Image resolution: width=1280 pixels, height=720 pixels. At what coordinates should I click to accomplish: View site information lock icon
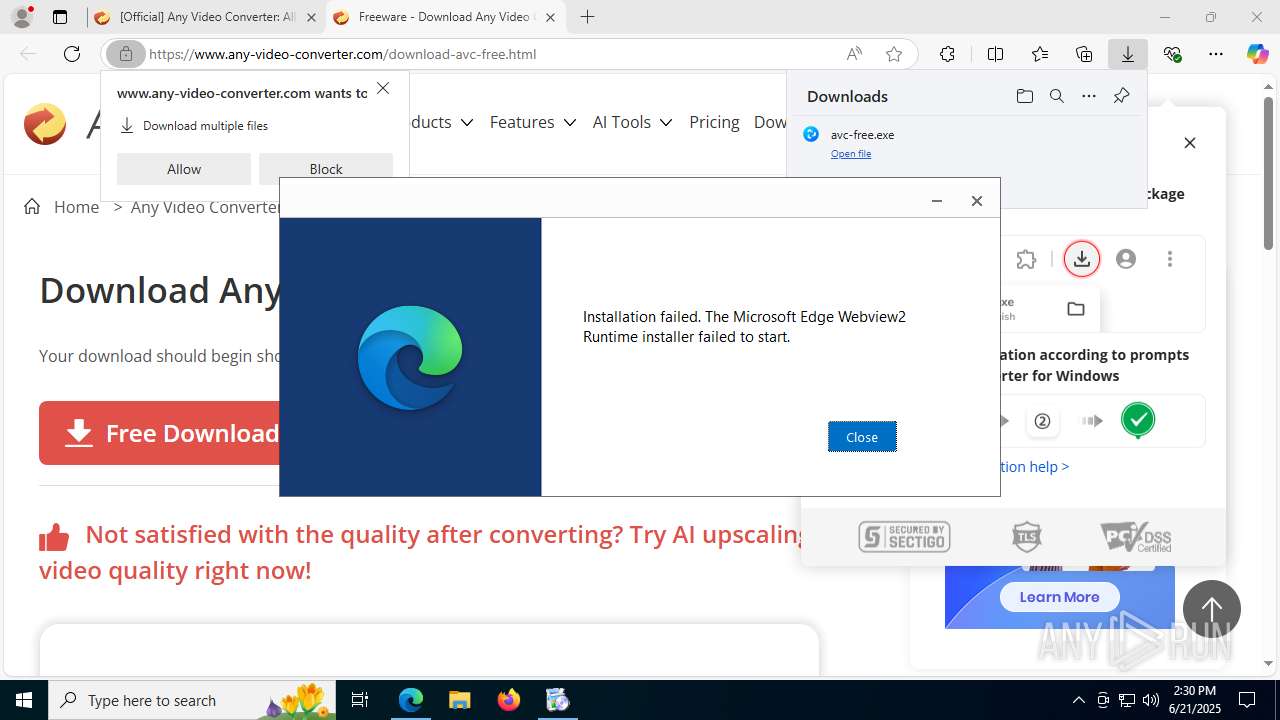point(126,54)
